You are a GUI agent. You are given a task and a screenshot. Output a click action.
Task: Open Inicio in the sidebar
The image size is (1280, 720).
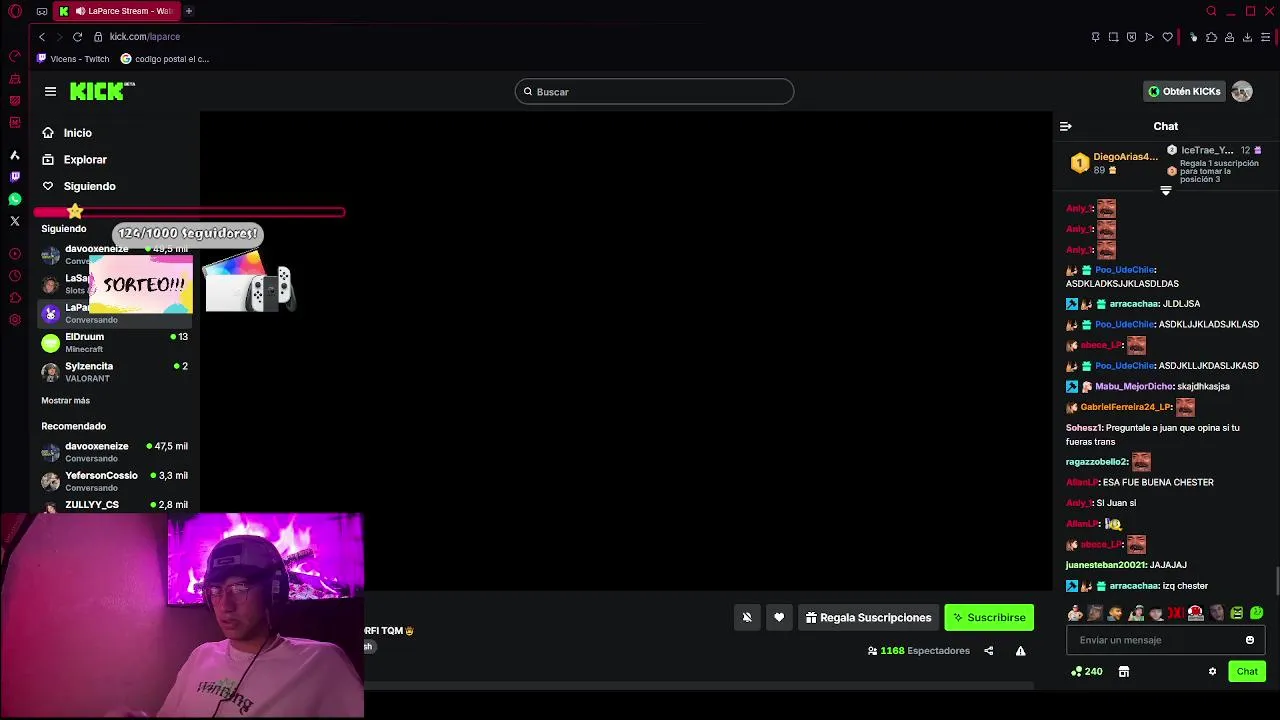pos(67,133)
